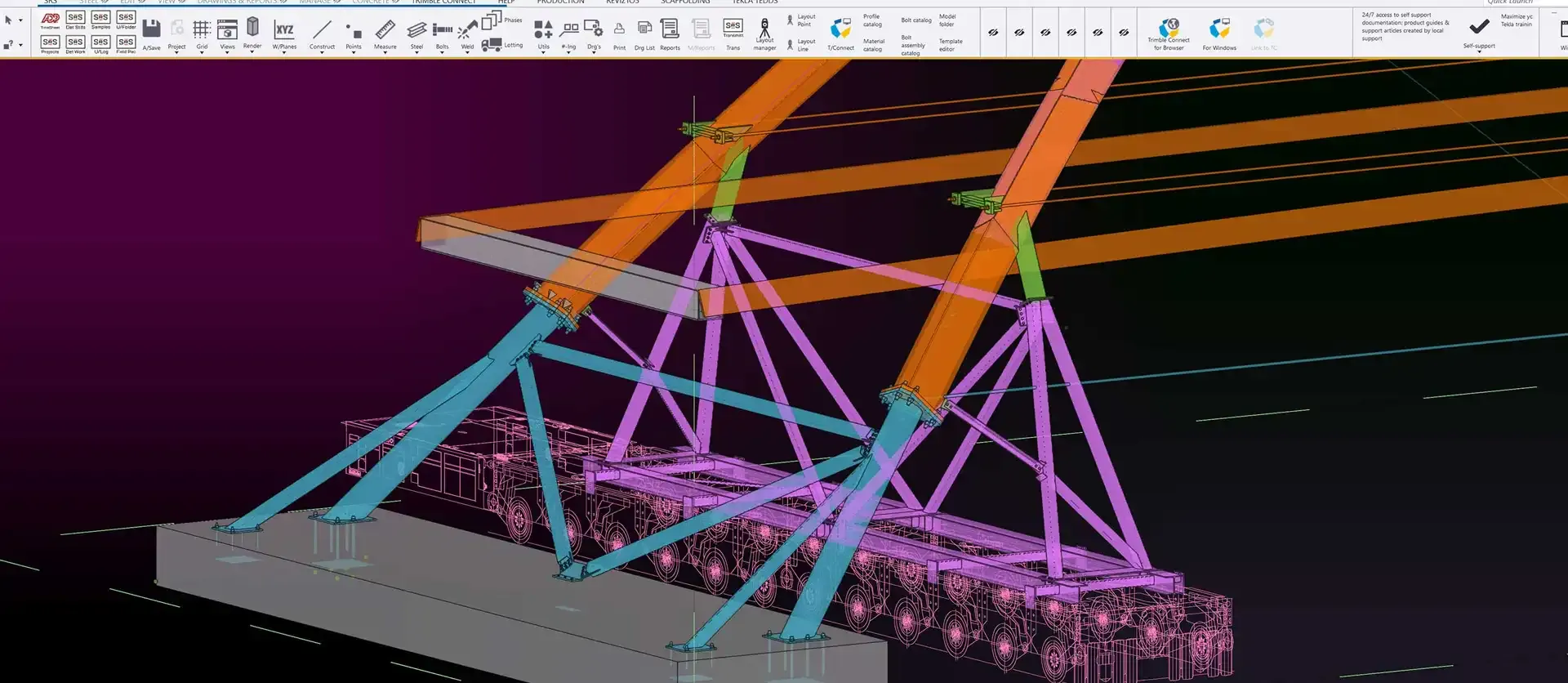Open the SBS Projects icon
This screenshot has width=1568, height=683.
coord(50,44)
